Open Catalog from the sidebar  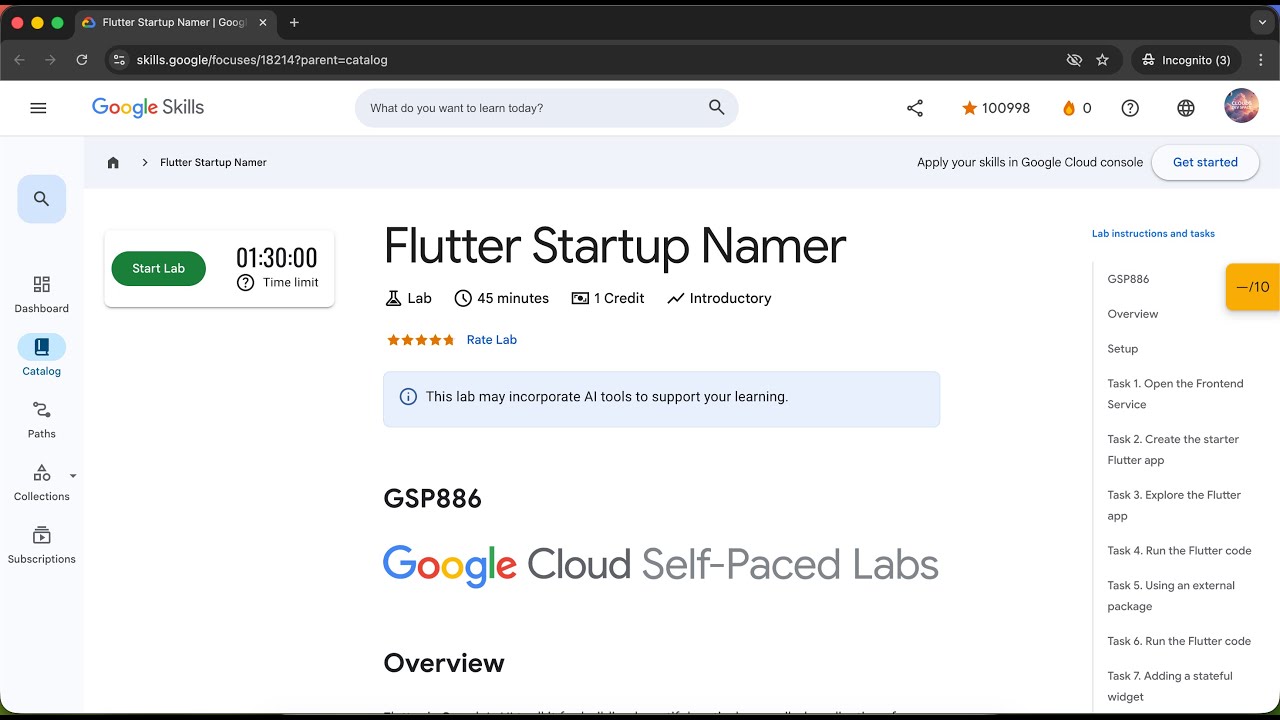(42, 357)
